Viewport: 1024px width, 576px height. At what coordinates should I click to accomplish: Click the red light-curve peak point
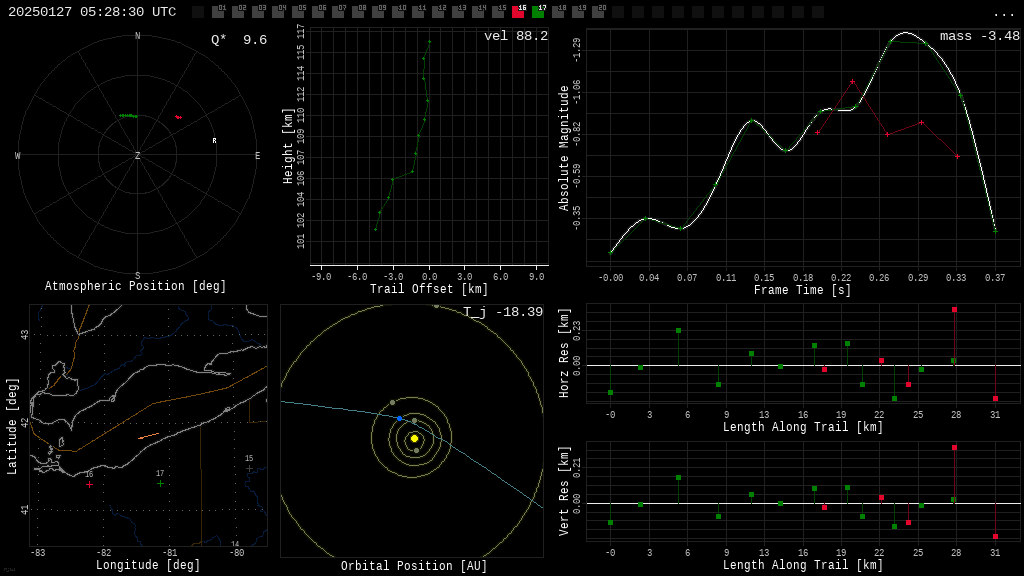pos(852,82)
